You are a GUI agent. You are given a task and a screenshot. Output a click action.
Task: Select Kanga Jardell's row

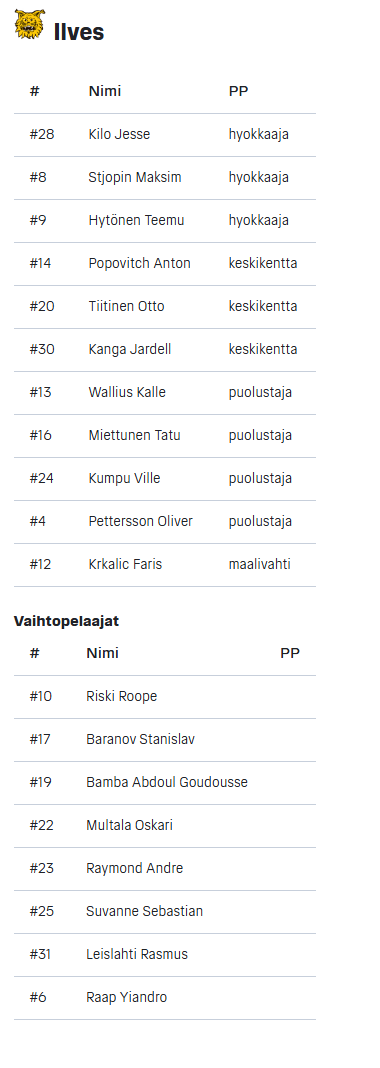165,349
